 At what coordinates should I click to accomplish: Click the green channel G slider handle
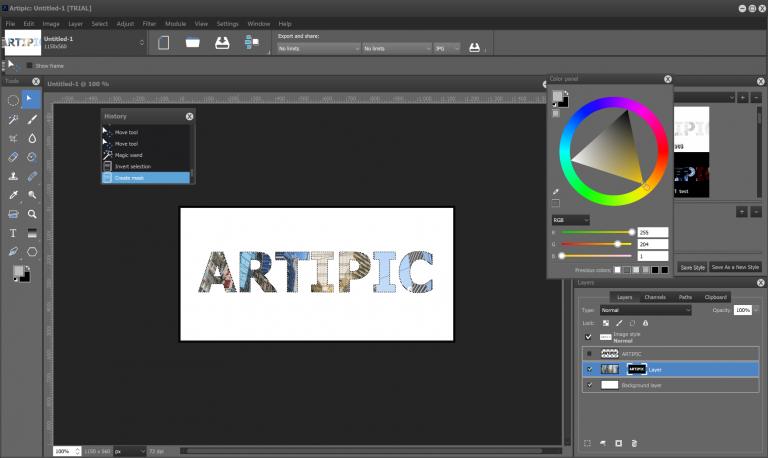[618, 244]
